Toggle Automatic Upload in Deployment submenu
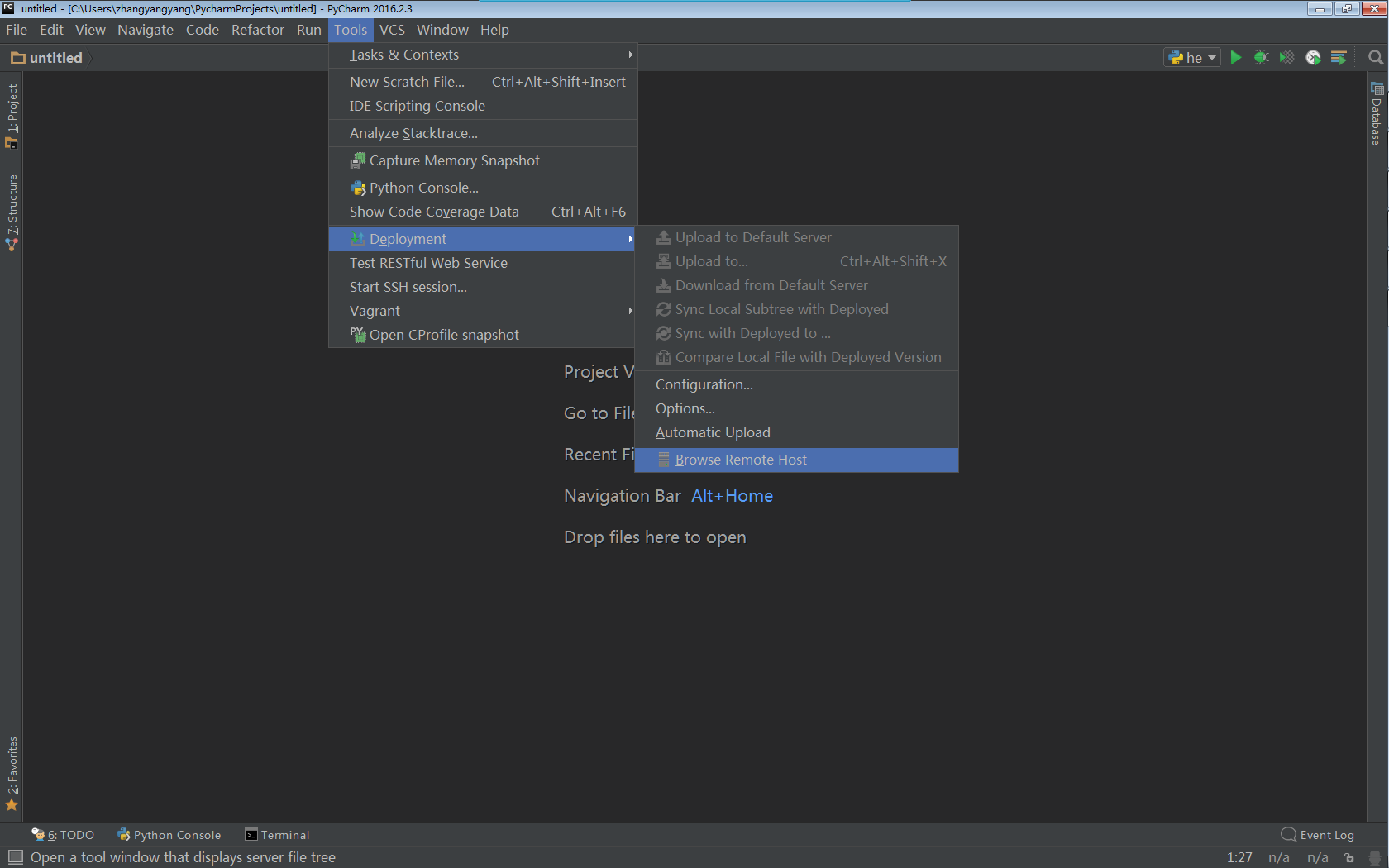Image resolution: width=1389 pixels, height=868 pixels. point(796,432)
